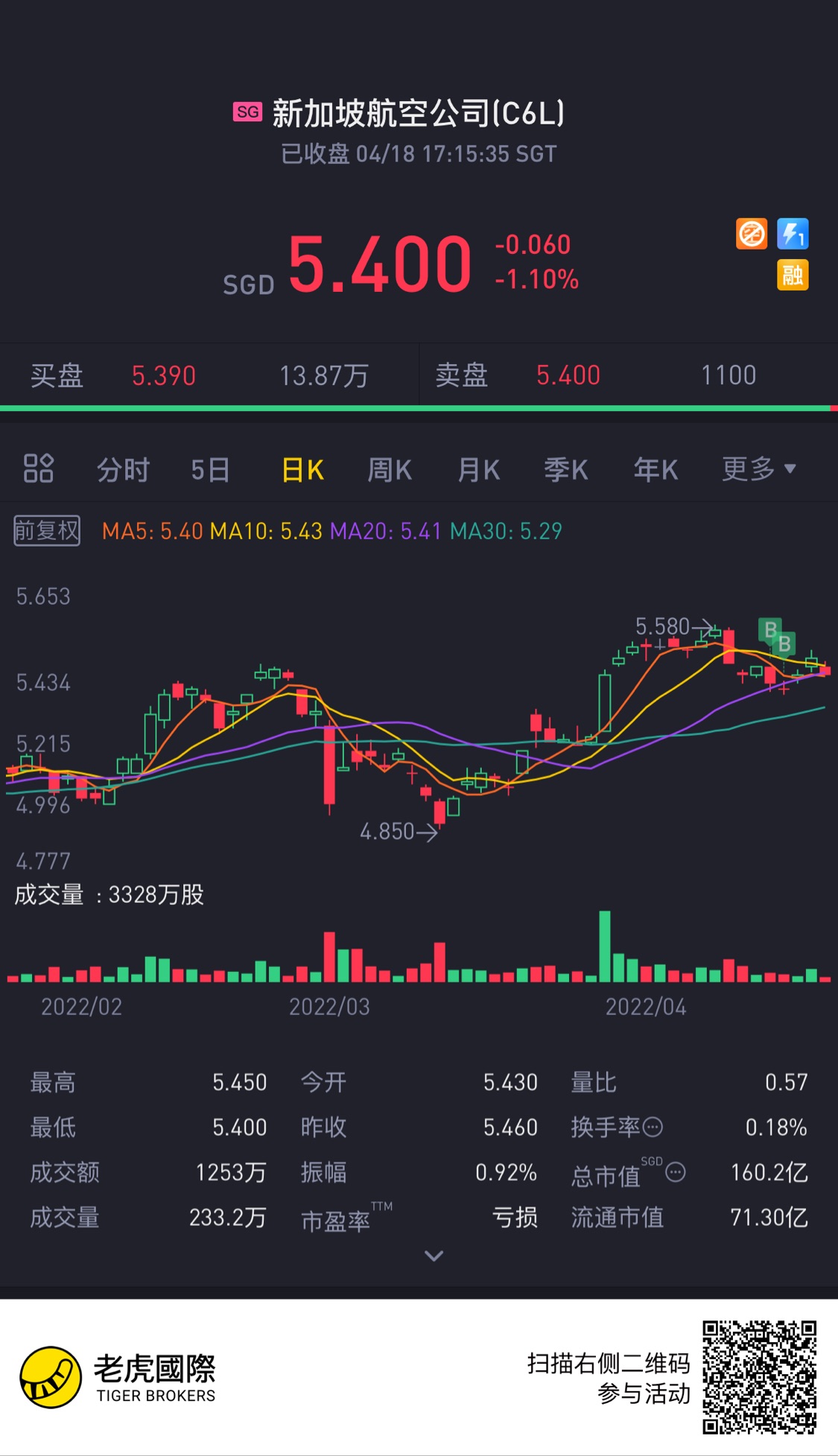This screenshot has height=1456, width=838.
Task: Expand more stock details chevron
Action: coord(434,1256)
